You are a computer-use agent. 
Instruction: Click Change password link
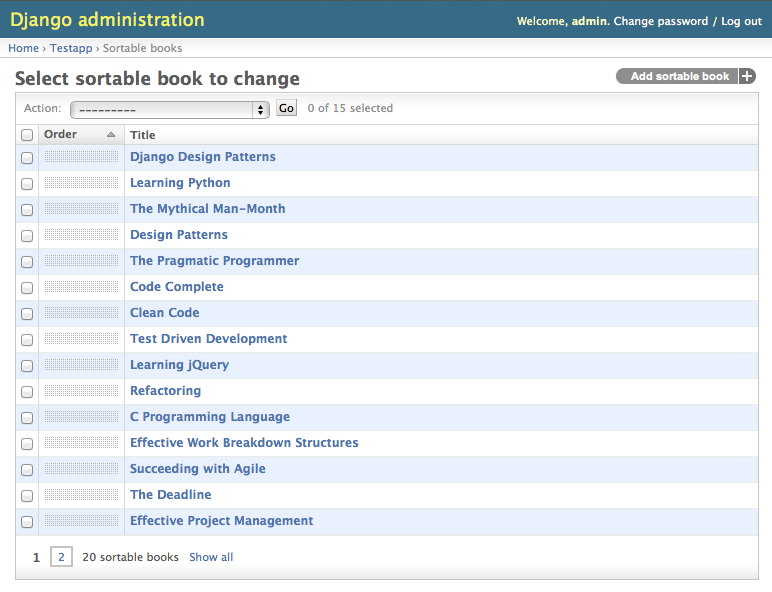(661, 21)
